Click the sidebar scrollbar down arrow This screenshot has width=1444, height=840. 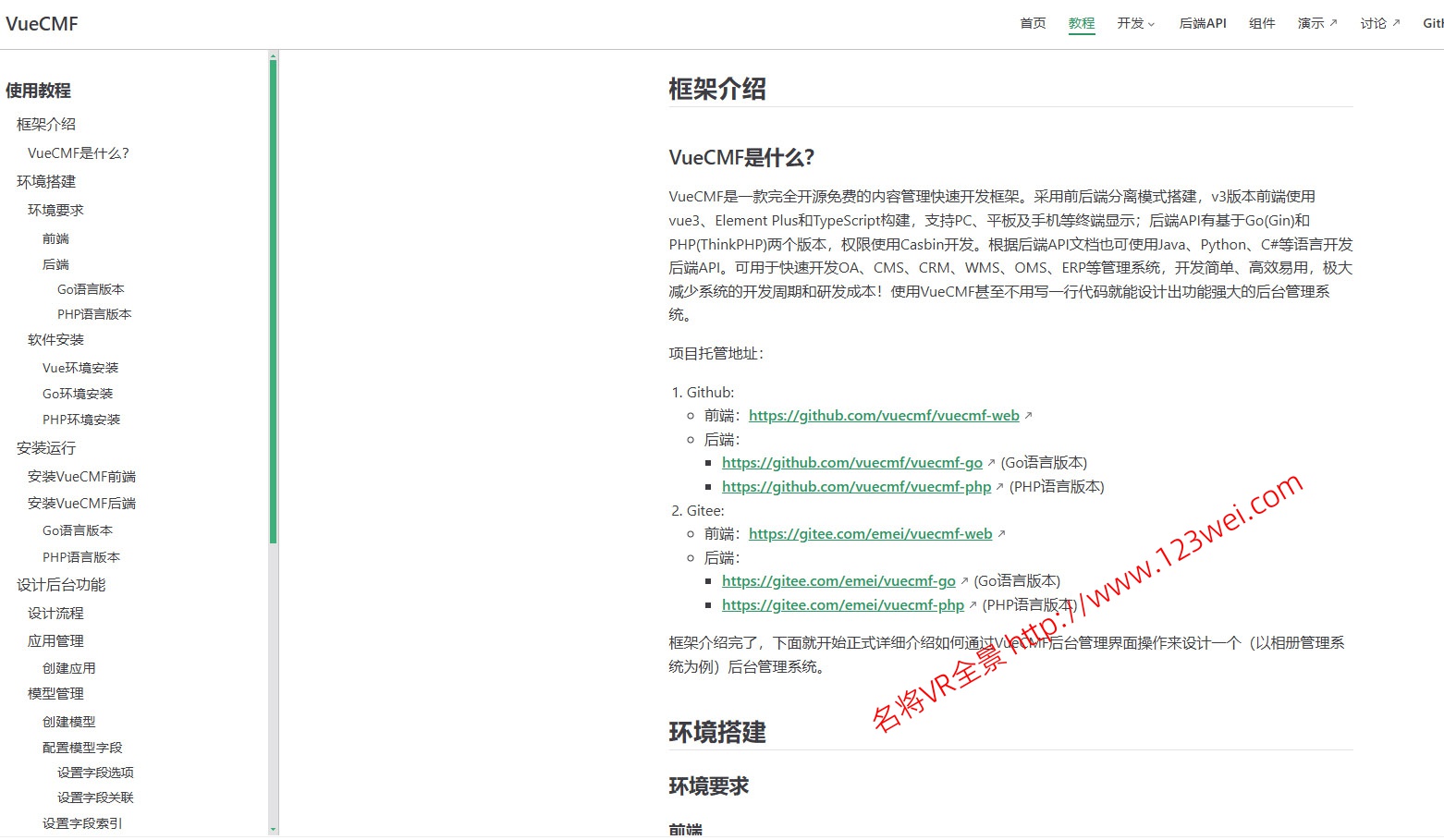273,830
